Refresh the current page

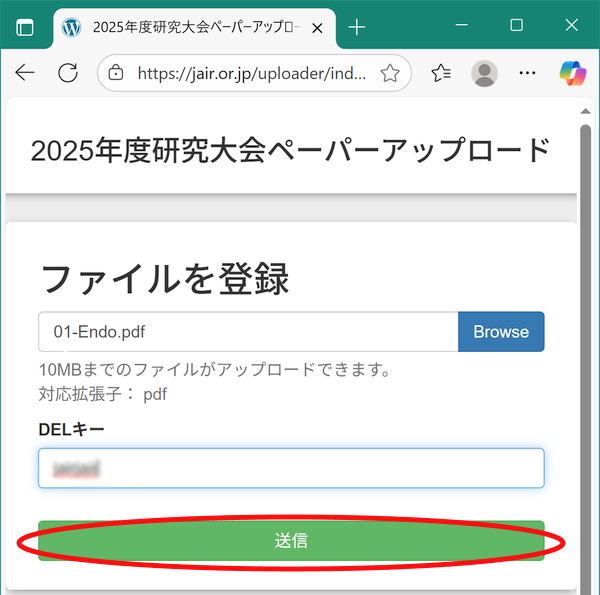tap(68, 72)
